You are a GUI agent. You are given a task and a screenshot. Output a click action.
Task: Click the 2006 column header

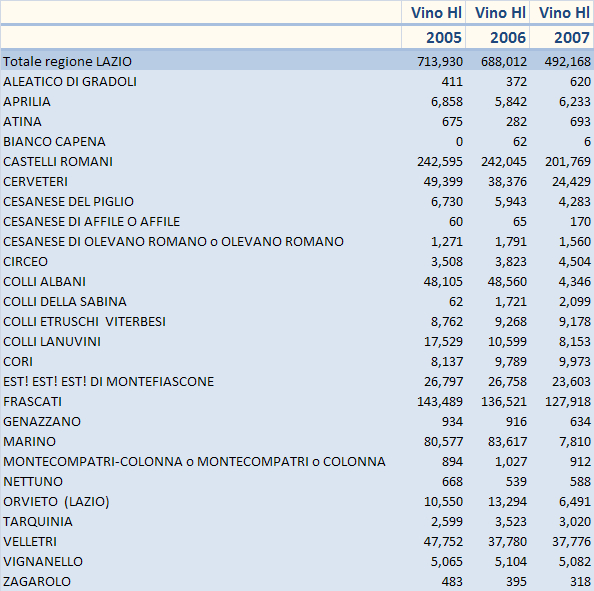508,38
